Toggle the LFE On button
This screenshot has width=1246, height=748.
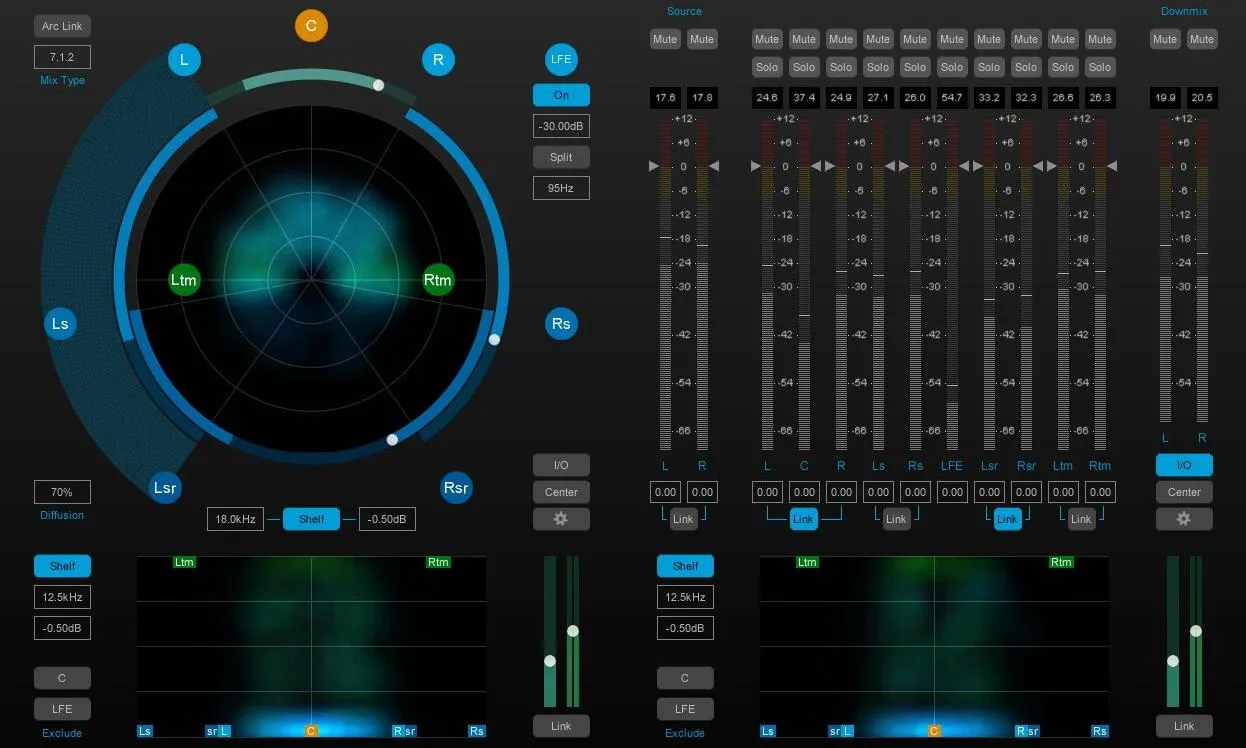coord(561,95)
